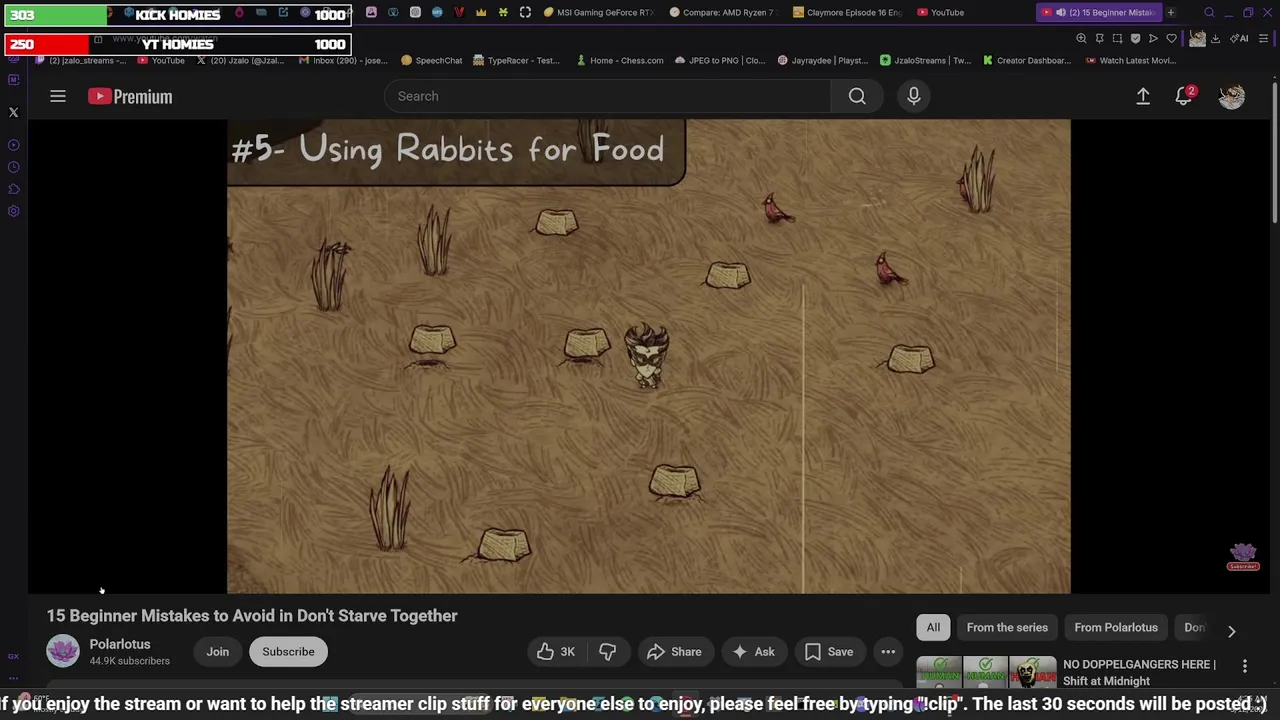Screen dimensions: 1280x720
Task: Select the 15 Beginner Mistakes active tab
Action: pyautogui.click(x=1097, y=12)
